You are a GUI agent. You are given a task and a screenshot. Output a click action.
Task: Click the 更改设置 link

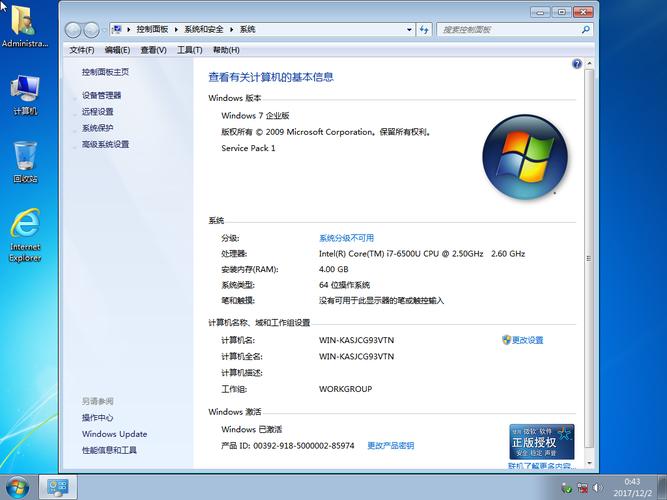[527, 340]
